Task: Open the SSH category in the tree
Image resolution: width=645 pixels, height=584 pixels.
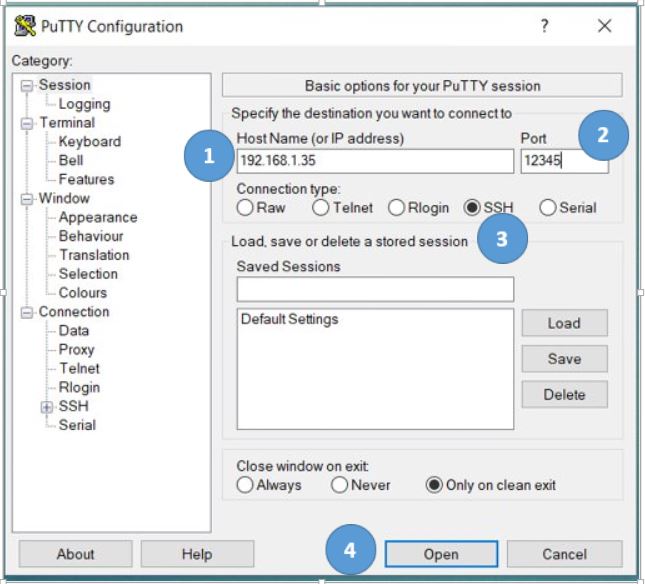Action: click(x=74, y=406)
